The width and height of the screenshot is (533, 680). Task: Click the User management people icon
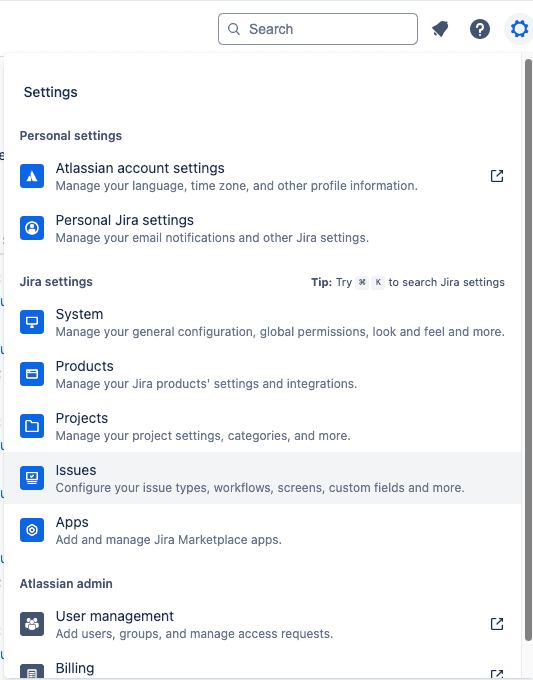[32, 624]
